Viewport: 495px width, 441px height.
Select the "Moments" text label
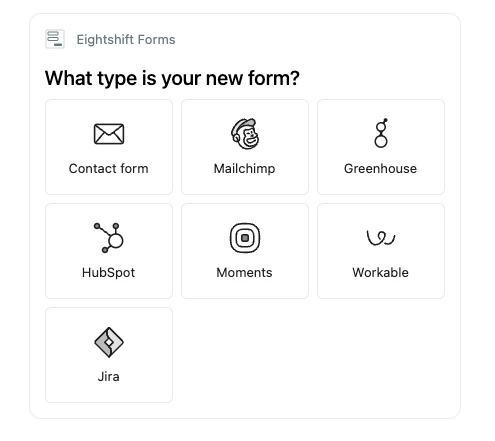[x=245, y=273]
